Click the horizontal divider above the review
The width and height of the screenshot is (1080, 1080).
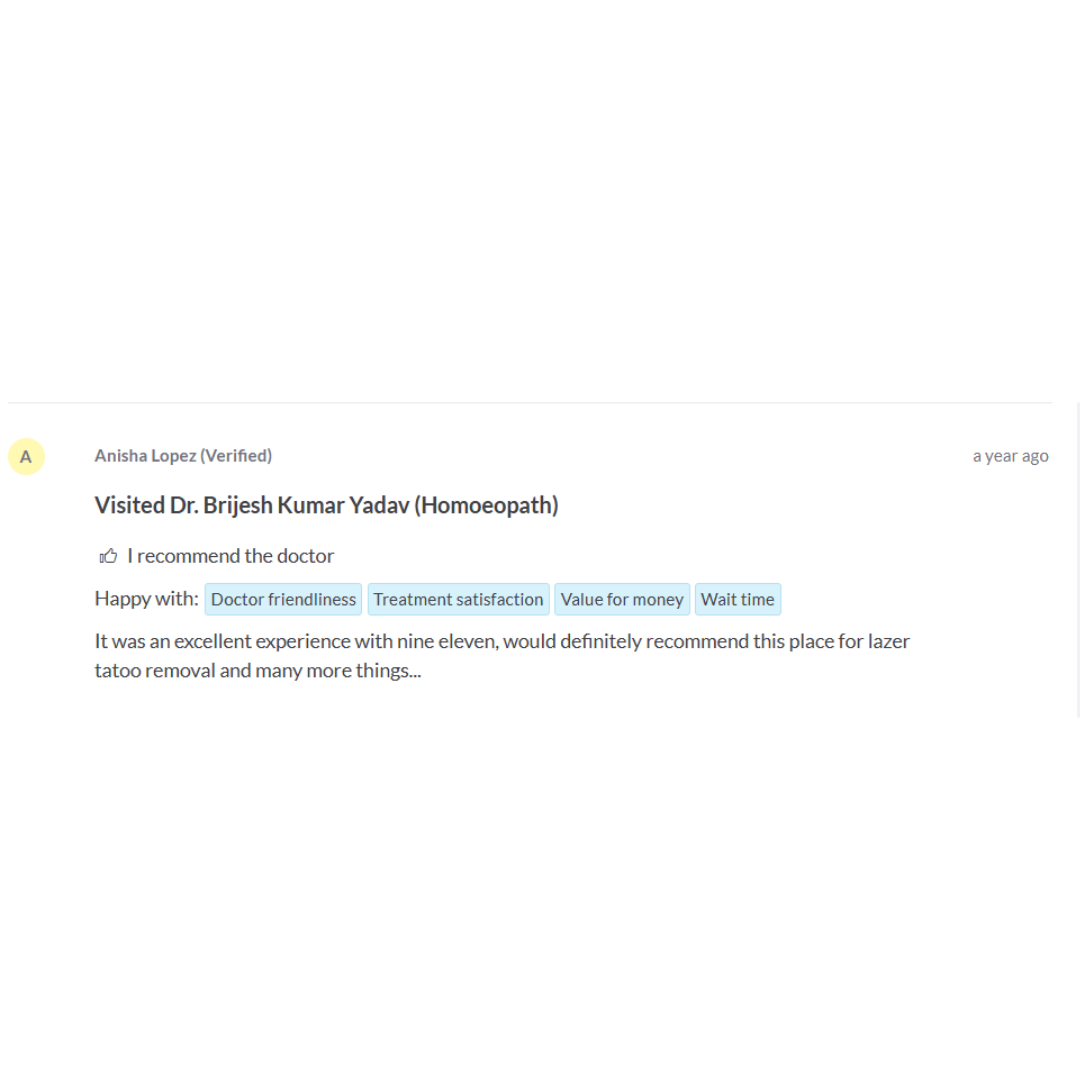click(530, 402)
